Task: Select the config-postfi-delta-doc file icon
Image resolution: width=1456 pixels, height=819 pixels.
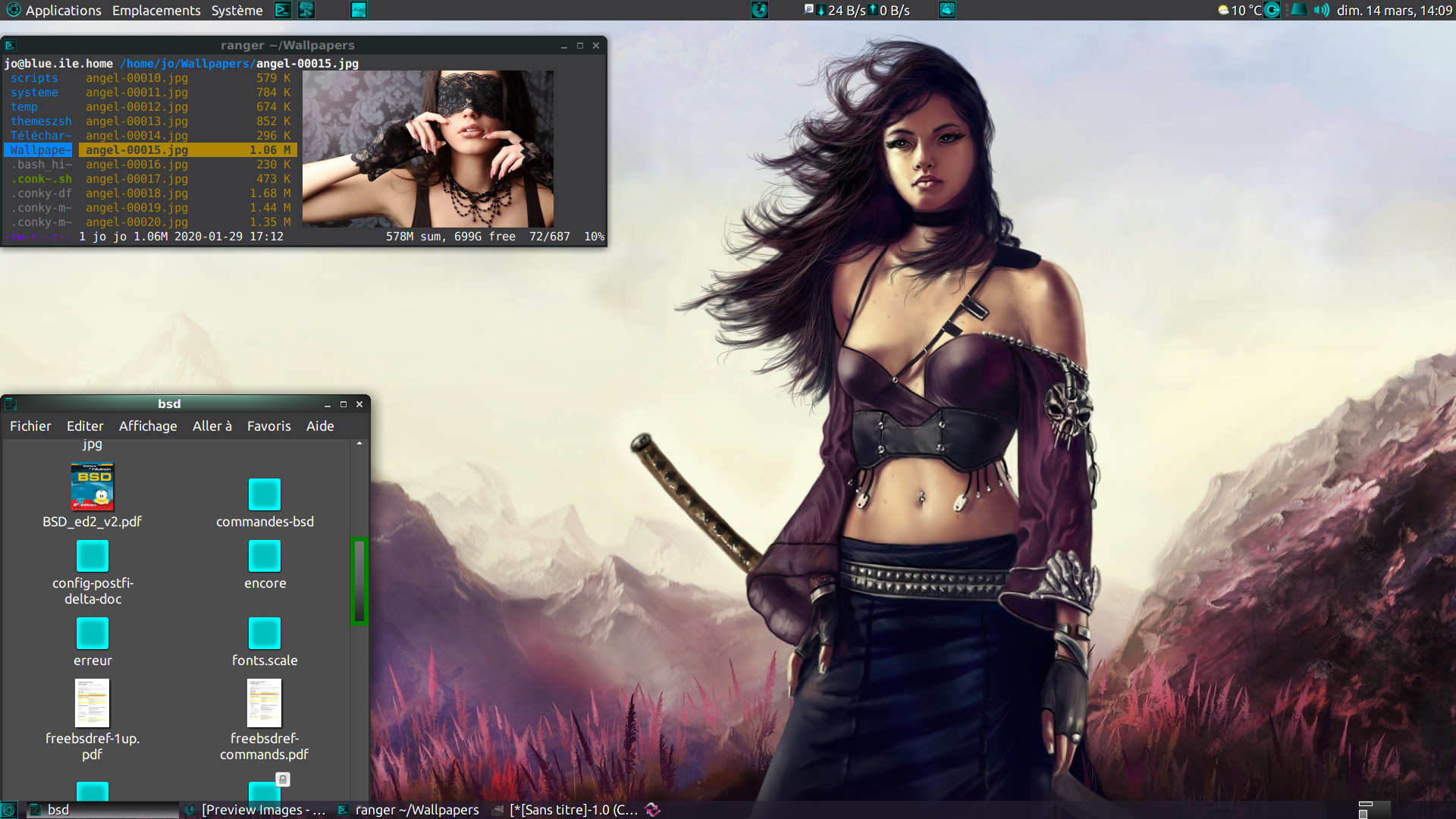Action: coord(93,556)
